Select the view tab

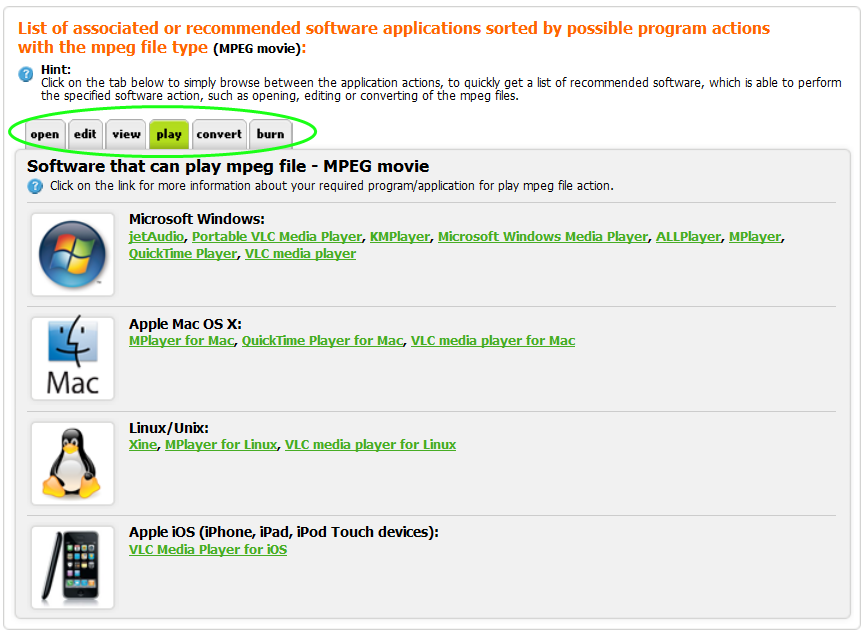(x=126, y=134)
